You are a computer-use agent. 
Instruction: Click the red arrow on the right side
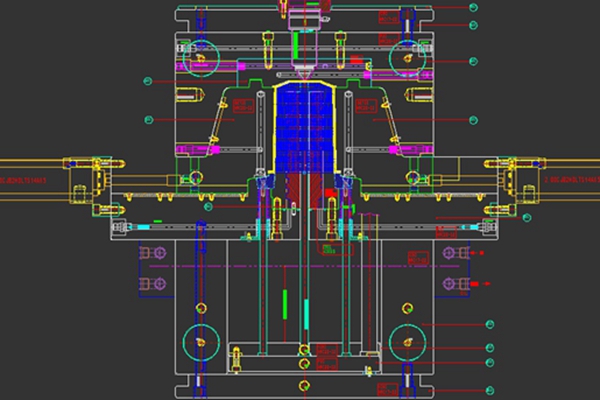pos(484,285)
